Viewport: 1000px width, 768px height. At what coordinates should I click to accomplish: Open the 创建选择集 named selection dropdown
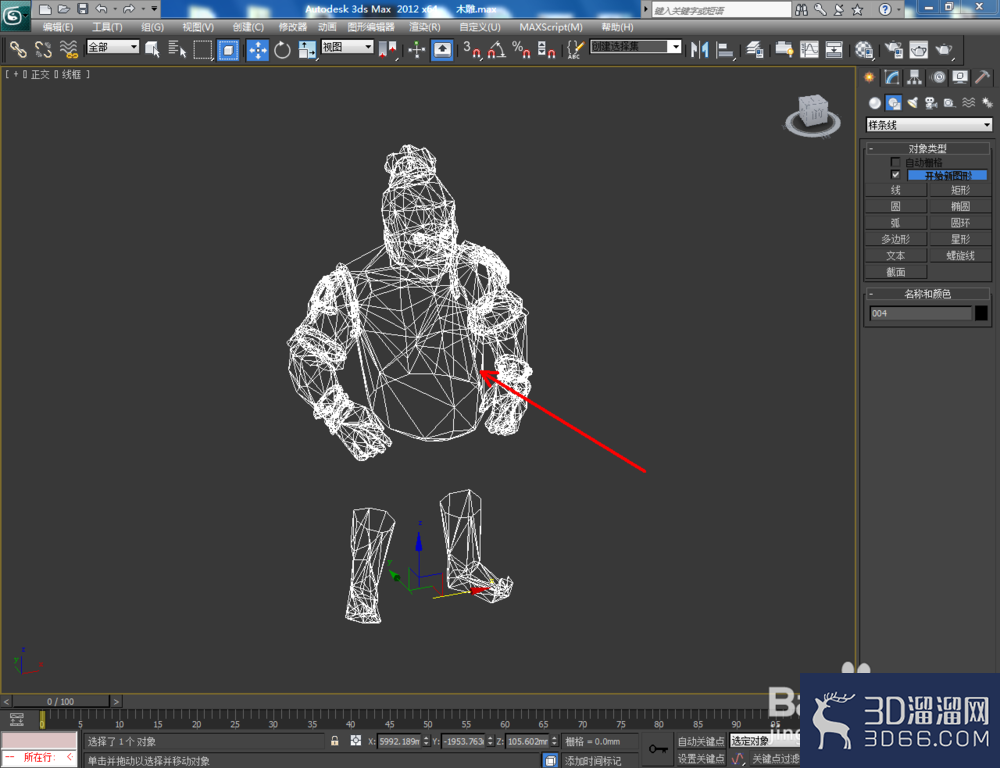click(x=636, y=47)
